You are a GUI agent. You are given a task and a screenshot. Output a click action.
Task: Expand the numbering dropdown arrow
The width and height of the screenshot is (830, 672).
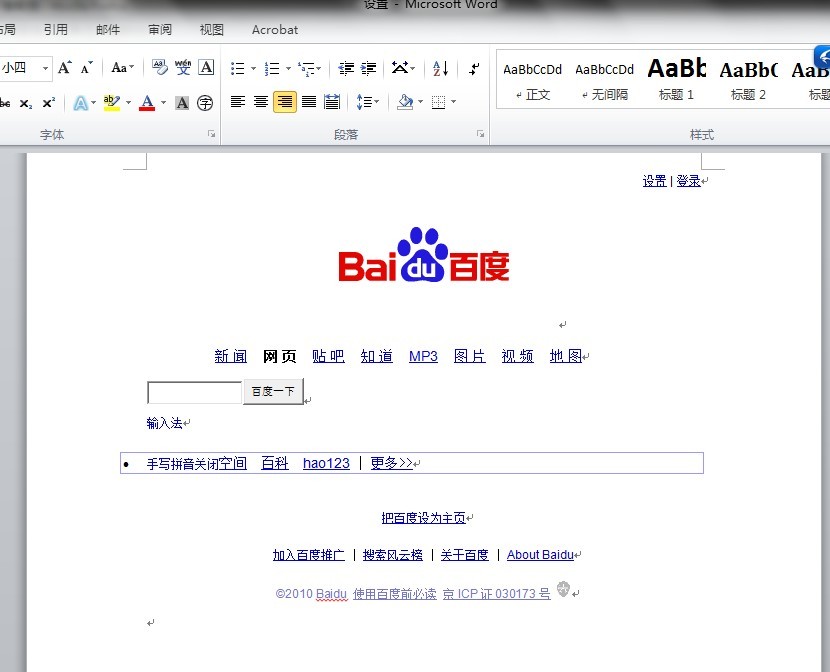pos(288,68)
